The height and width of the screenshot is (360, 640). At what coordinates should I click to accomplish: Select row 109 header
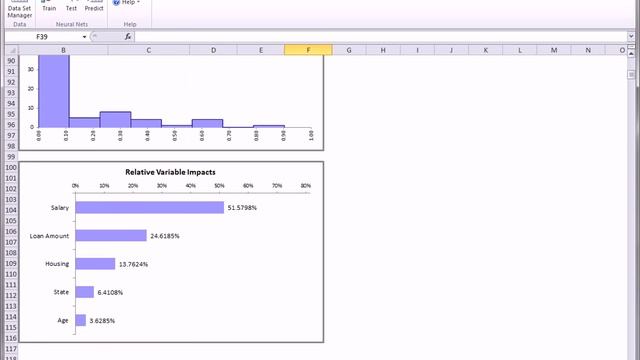click(x=11, y=263)
